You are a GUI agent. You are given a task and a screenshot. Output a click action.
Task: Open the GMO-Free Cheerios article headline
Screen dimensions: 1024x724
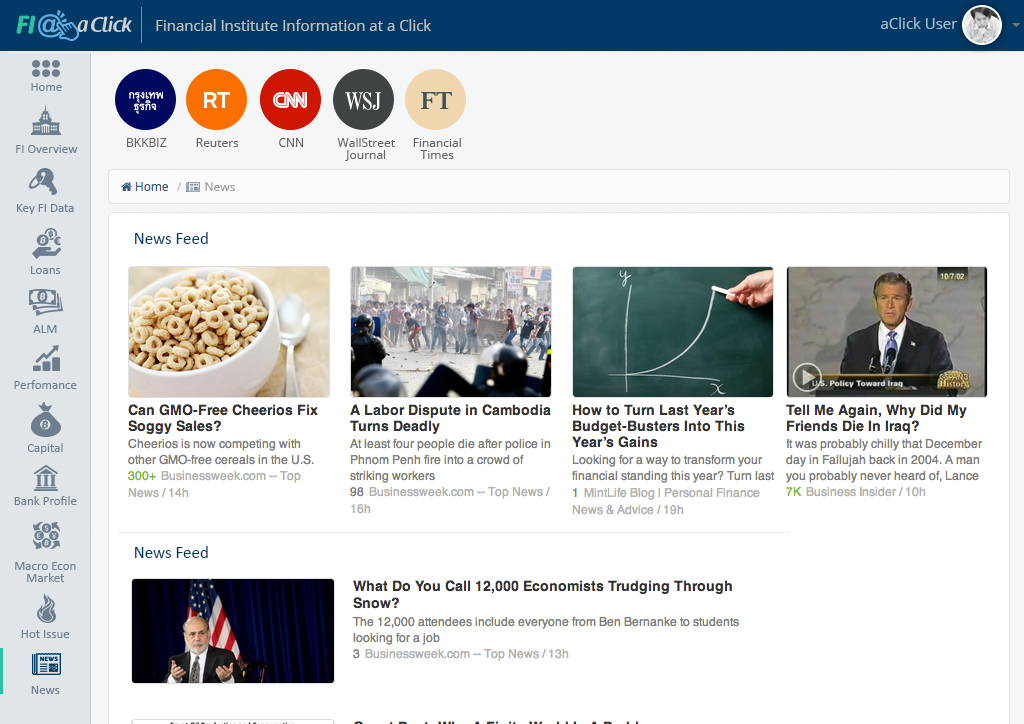tap(223, 418)
